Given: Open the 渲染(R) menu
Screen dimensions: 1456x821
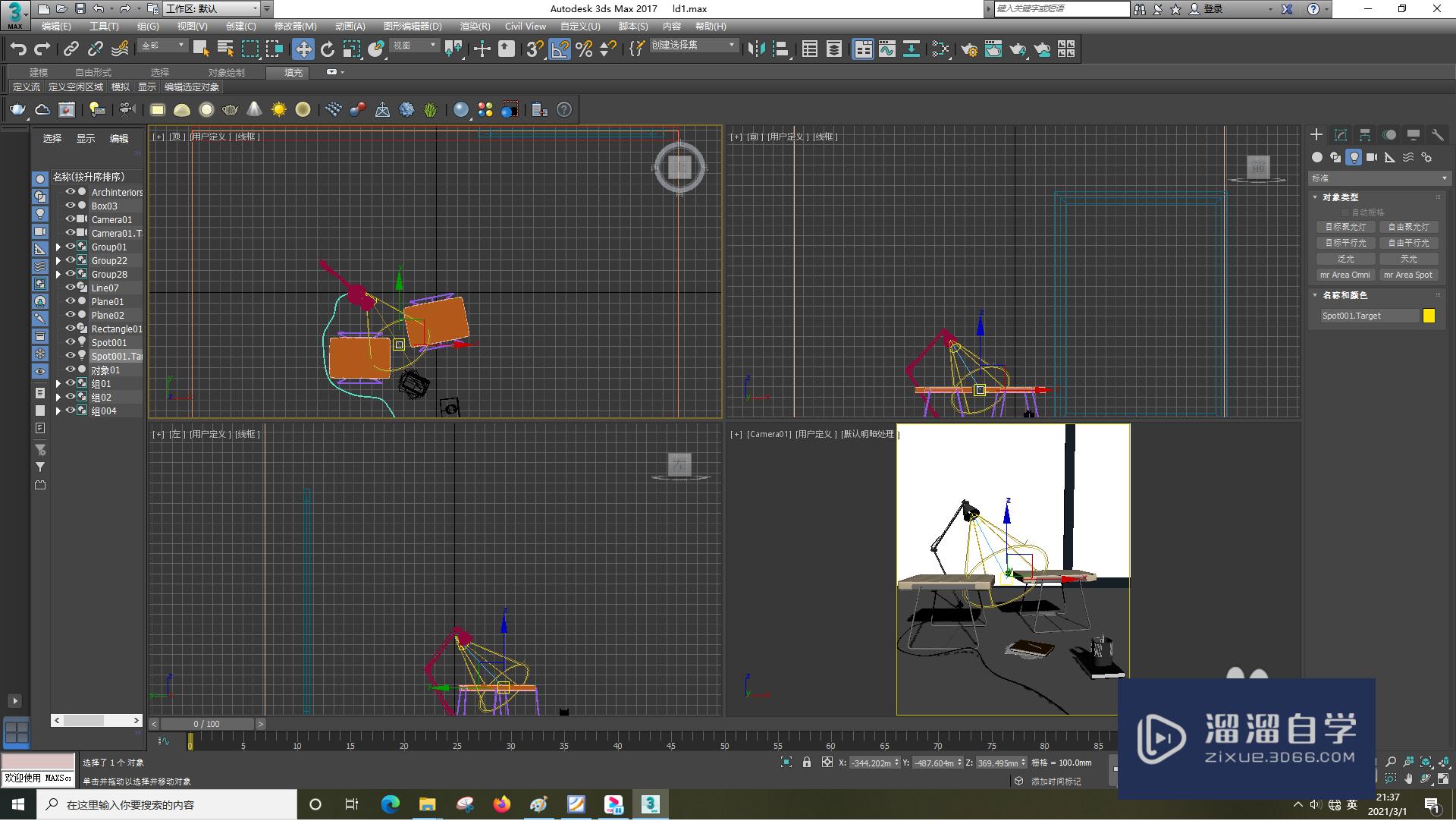Looking at the screenshot, I should [475, 27].
